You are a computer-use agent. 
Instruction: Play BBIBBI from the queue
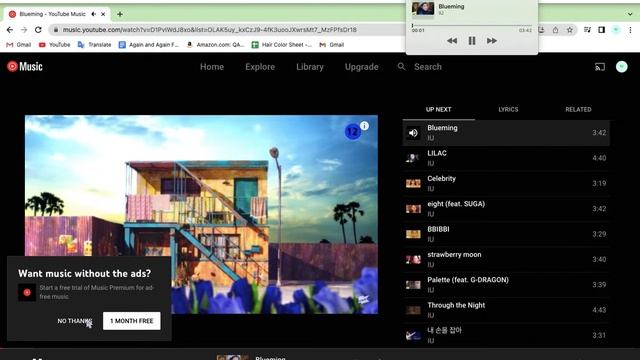(506, 234)
